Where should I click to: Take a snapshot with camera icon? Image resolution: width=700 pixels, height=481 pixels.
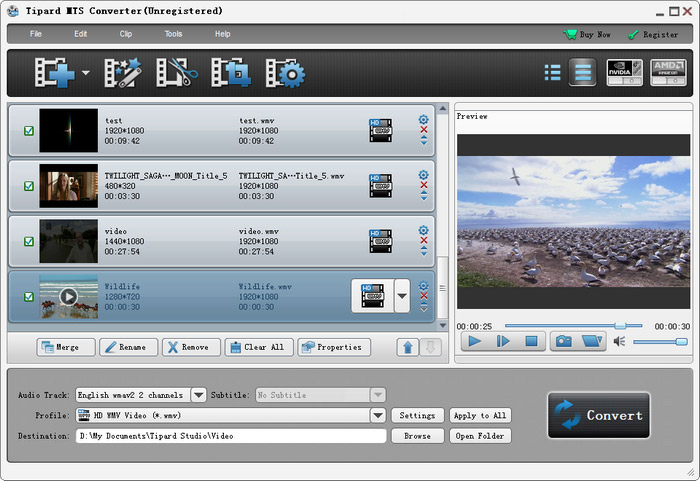(x=563, y=342)
